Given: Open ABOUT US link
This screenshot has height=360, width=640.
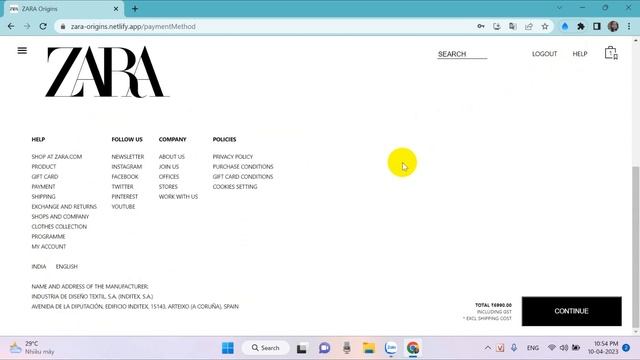Looking at the screenshot, I should click(x=172, y=157).
